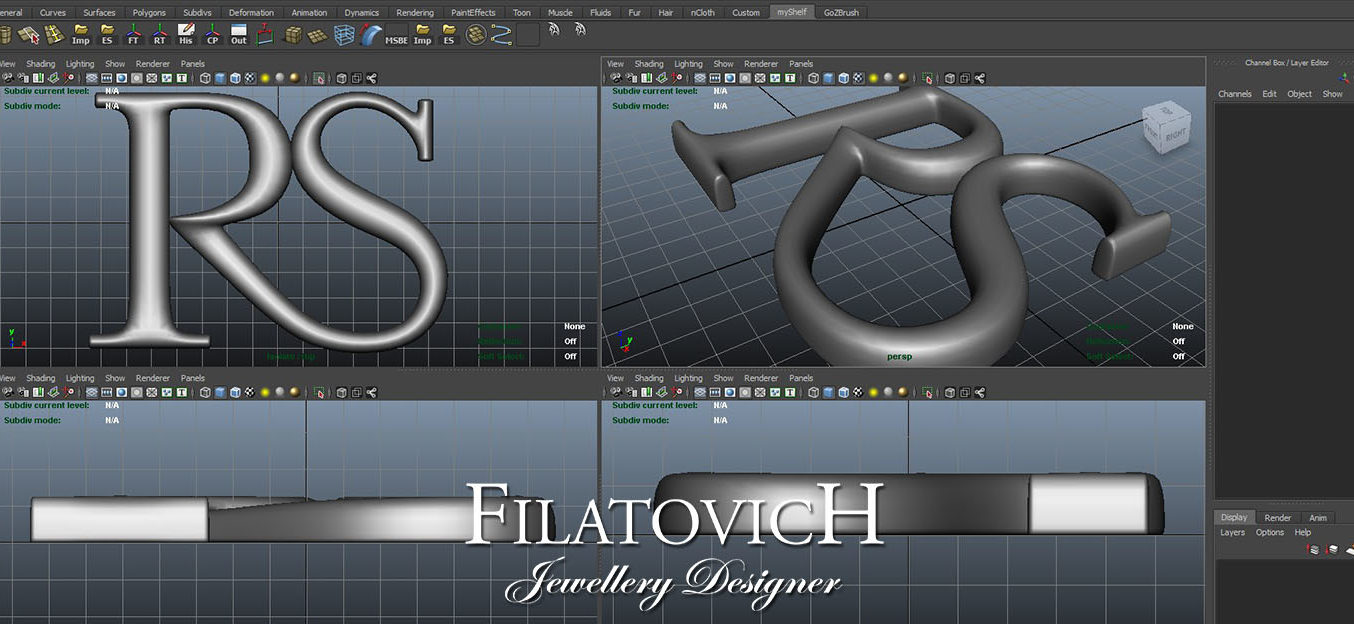1354x624 pixels.
Task: Switch to the nCloth shelf tab
Action: click(x=702, y=13)
